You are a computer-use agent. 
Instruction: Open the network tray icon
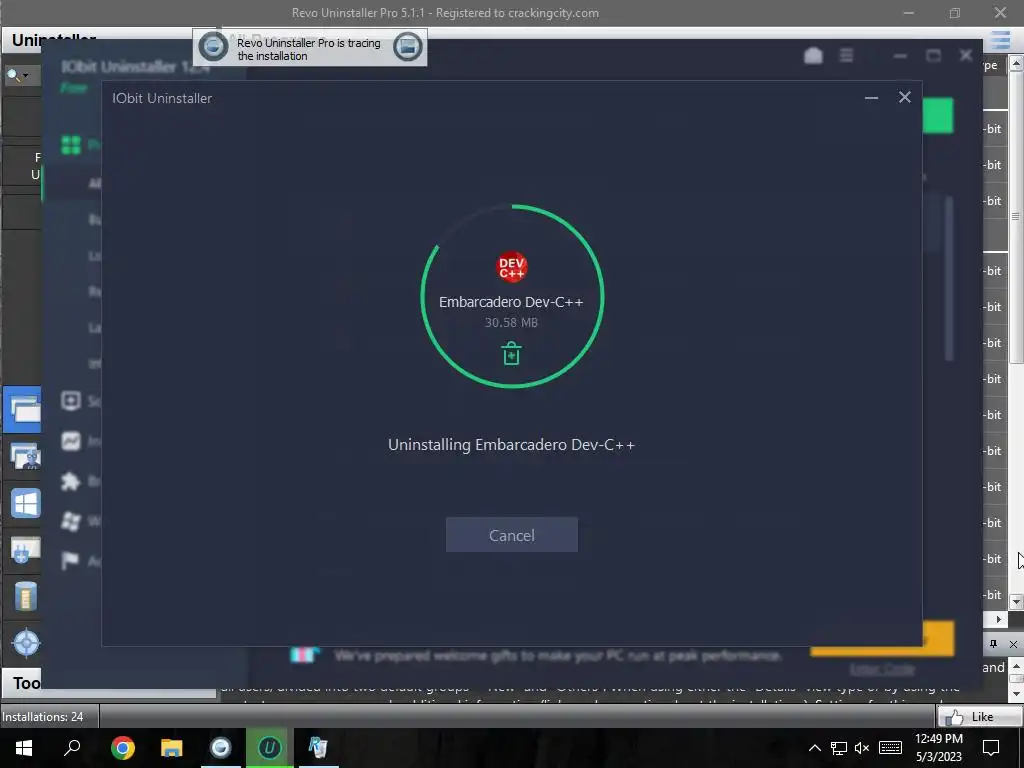pyautogui.click(x=839, y=748)
